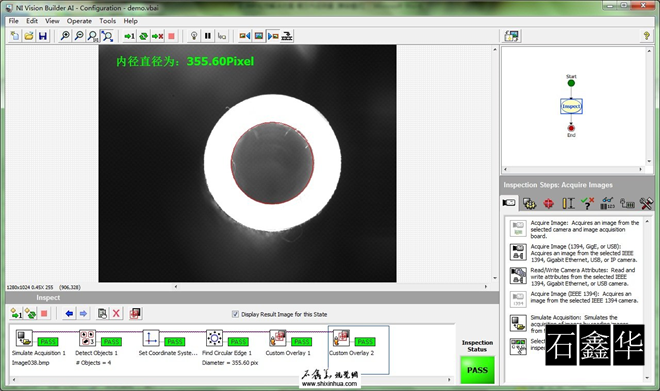The height and width of the screenshot is (391, 660).
Task: Open the File menu
Action: (13, 21)
